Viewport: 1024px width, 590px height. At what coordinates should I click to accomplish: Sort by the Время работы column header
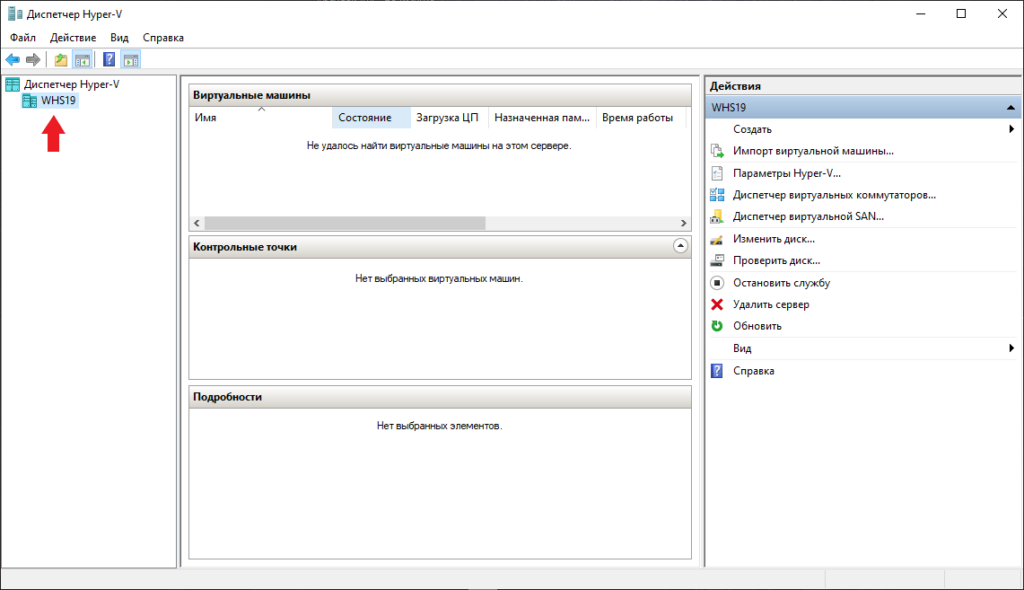click(x=641, y=118)
